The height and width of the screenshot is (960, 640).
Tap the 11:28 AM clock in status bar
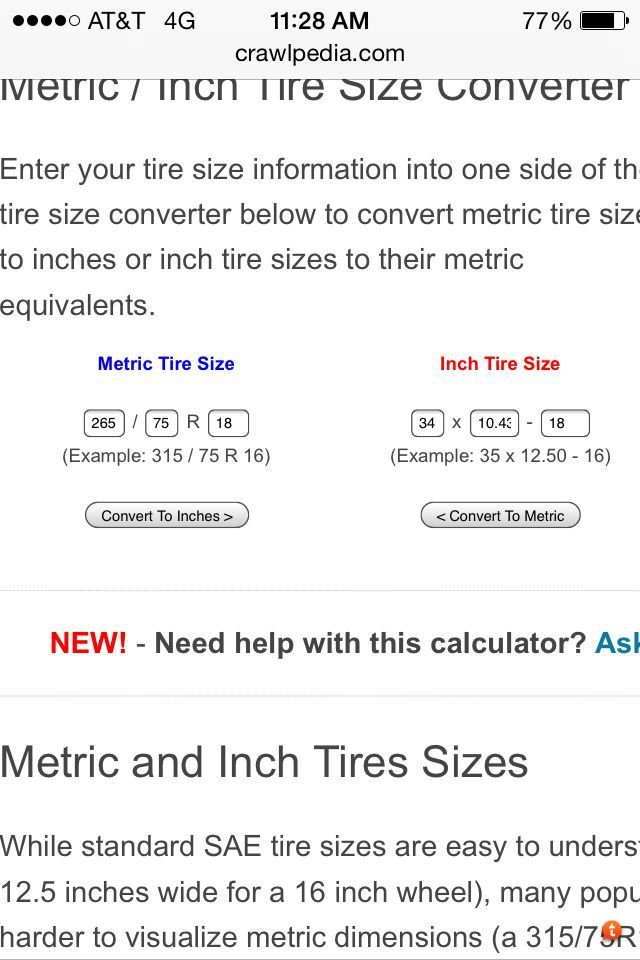click(x=320, y=21)
